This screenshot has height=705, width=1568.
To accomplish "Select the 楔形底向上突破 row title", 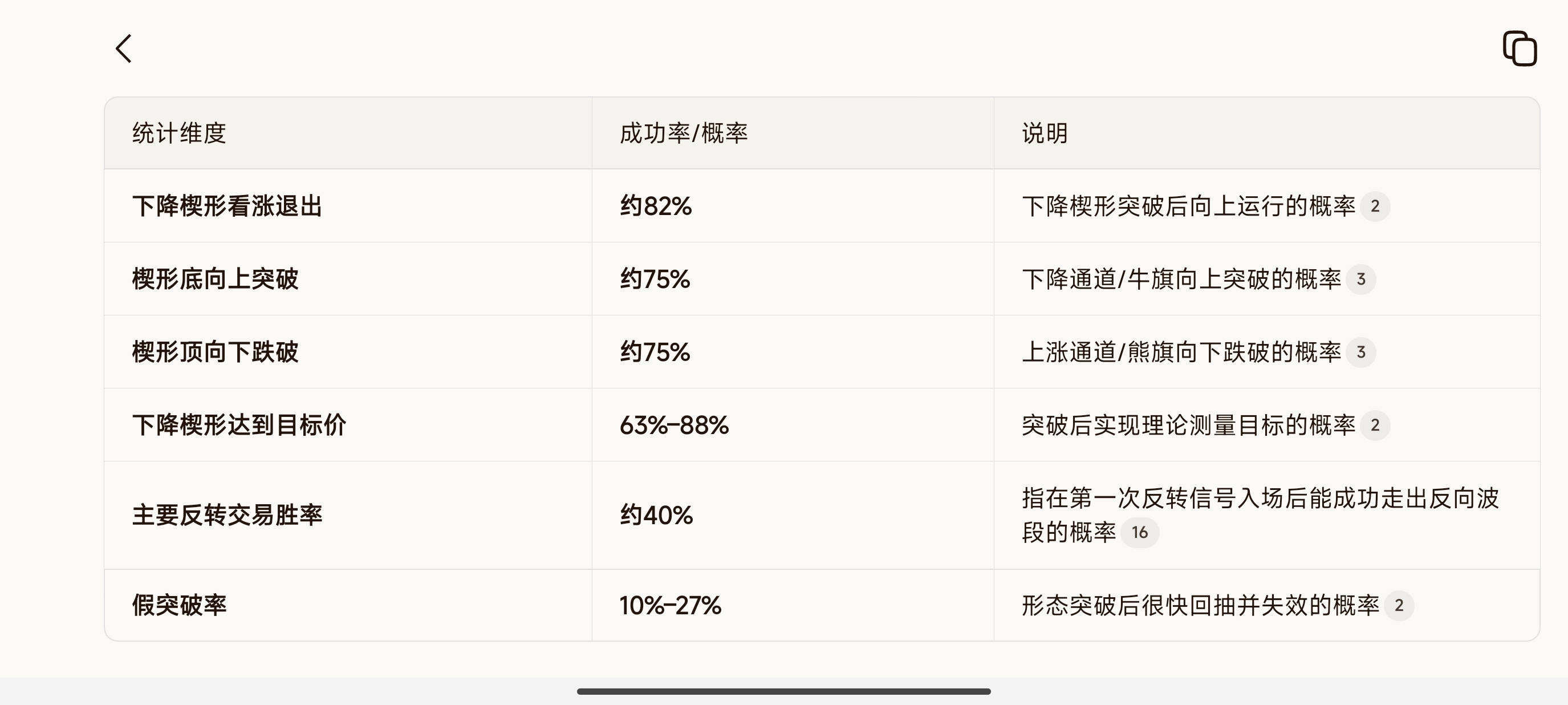I will [215, 279].
